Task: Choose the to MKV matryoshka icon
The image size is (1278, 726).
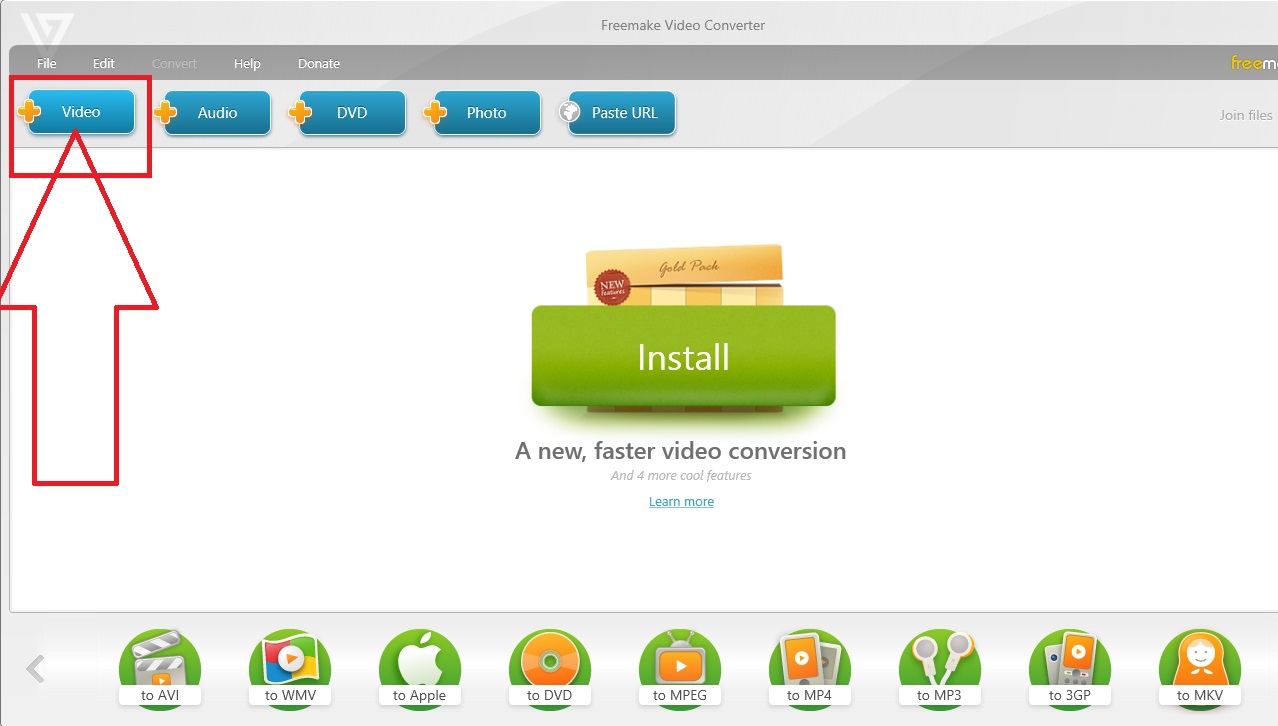Action: click(x=1200, y=670)
